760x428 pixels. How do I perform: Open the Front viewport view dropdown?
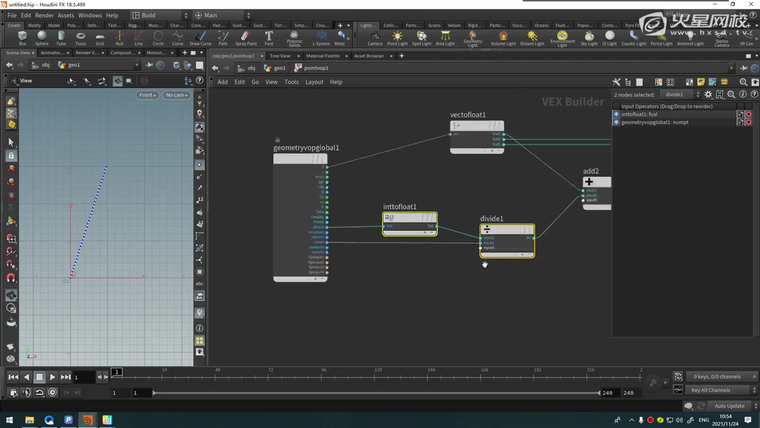[148, 95]
